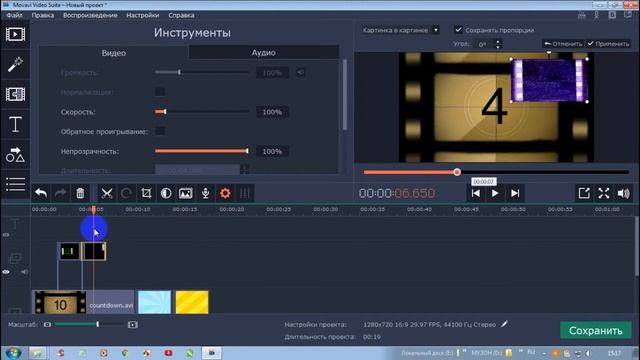Click the preview seek bar
The height and width of the screenshot is (360, 640).
point(496,172)
